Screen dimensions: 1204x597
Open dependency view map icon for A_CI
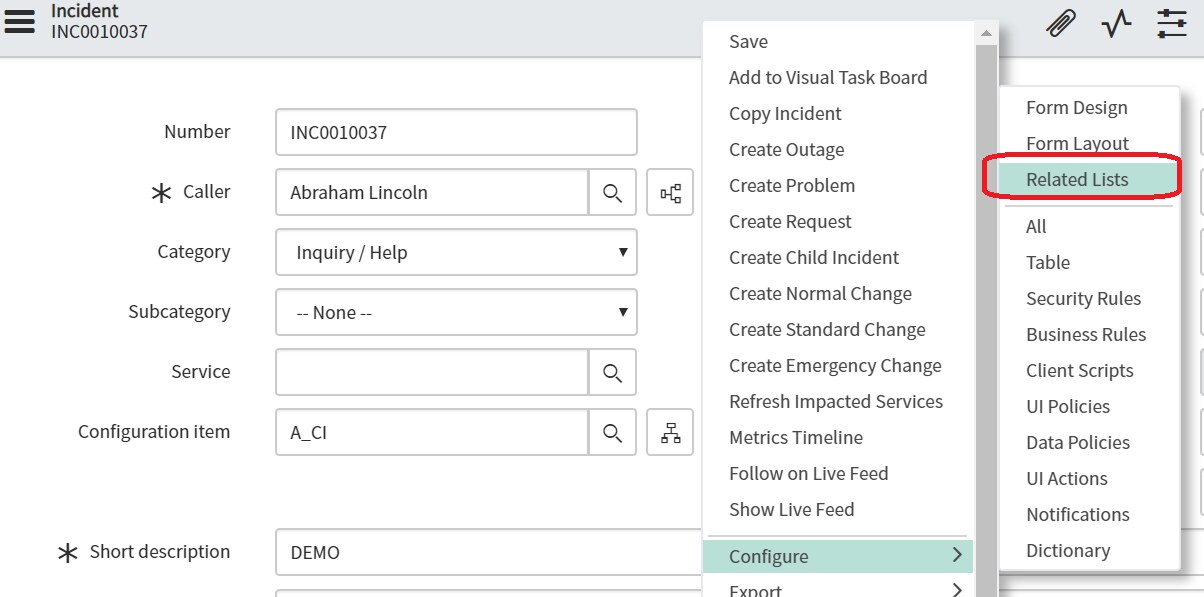pos(670,432)
